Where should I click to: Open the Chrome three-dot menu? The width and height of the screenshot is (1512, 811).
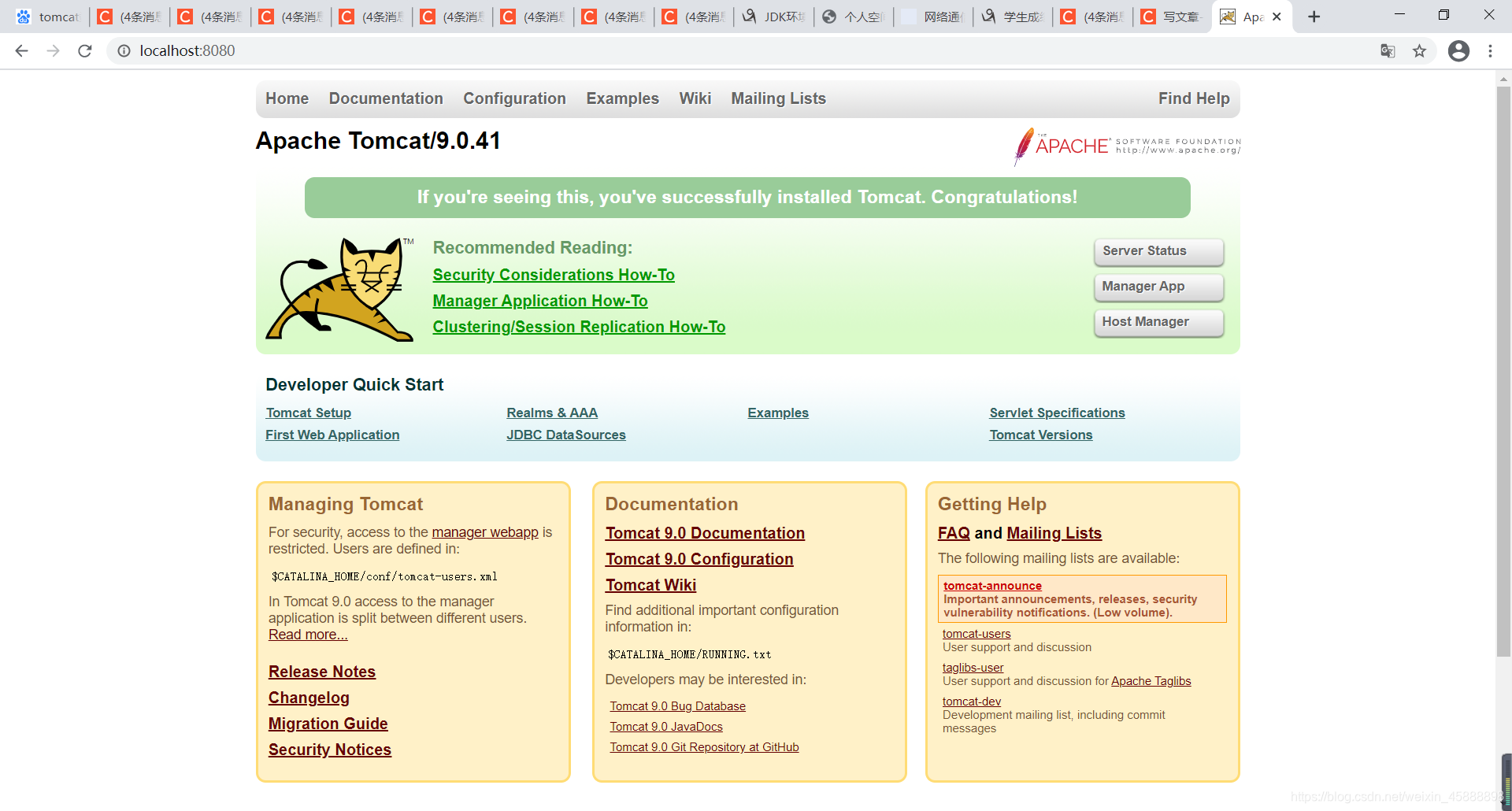pos(1490,51)
